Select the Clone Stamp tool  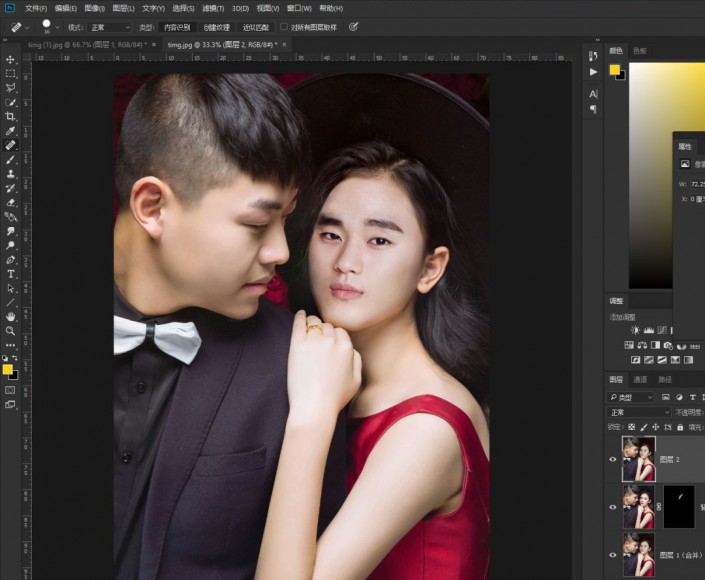pyautogui.click(x=11, y=173)
